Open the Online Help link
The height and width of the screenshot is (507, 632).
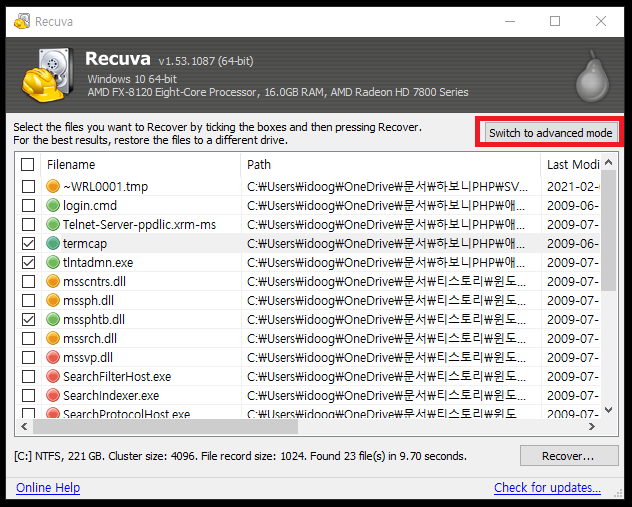48,488
